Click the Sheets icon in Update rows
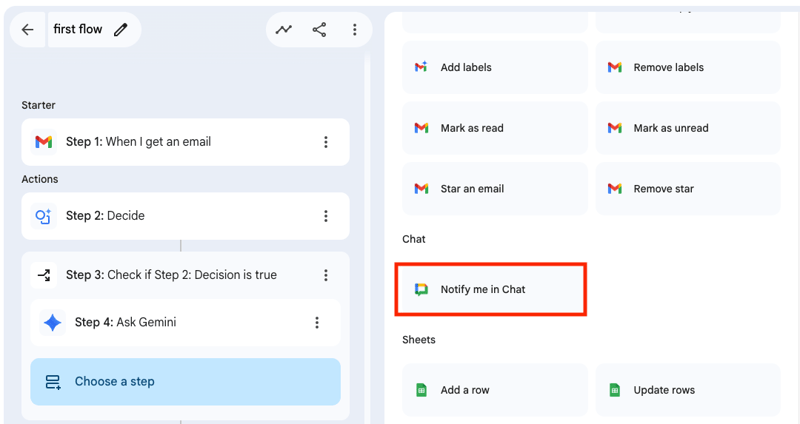Image resolution: width=800 pixels, height=424 pixels. coord(614,390)
